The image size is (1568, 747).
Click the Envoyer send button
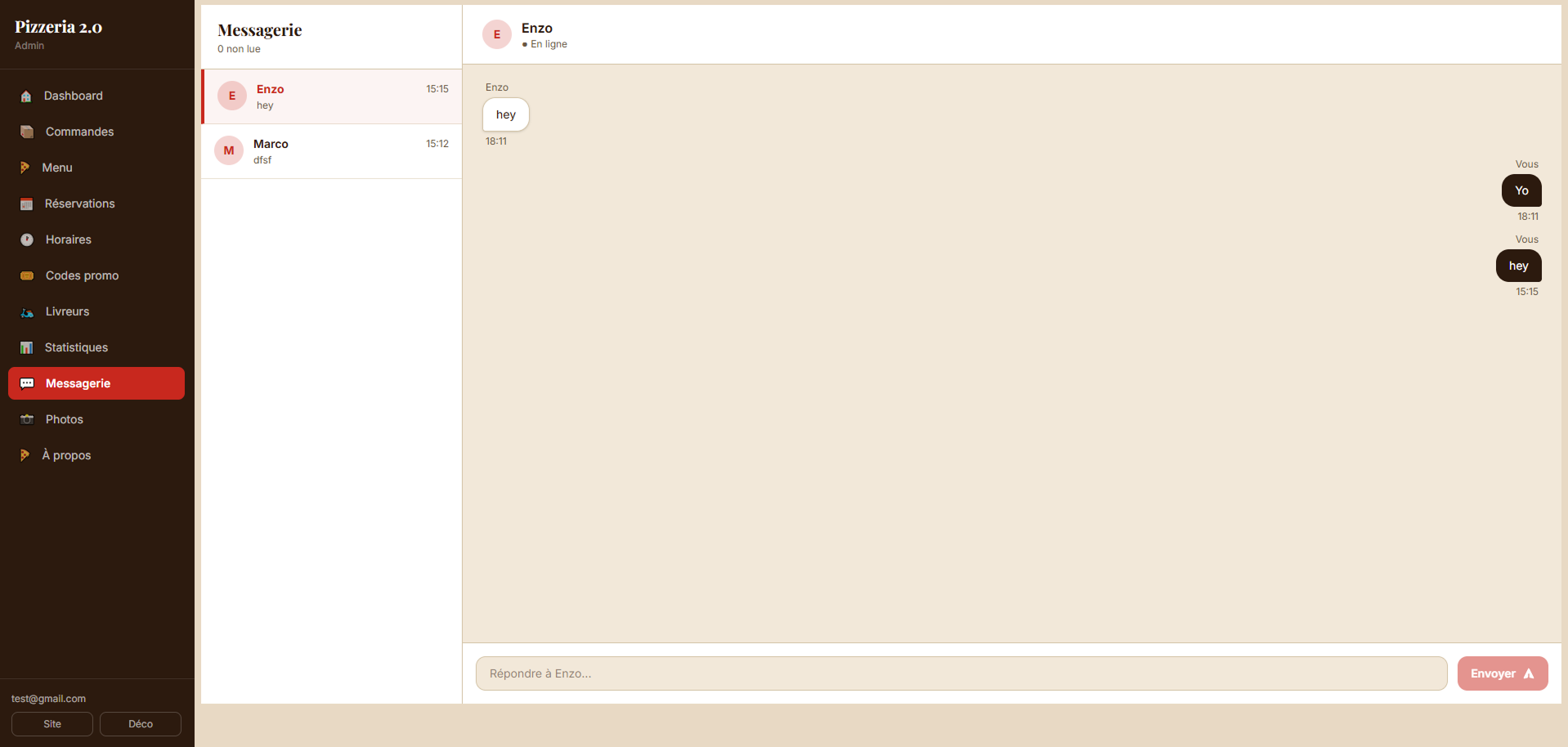(x=1503, y=673)
